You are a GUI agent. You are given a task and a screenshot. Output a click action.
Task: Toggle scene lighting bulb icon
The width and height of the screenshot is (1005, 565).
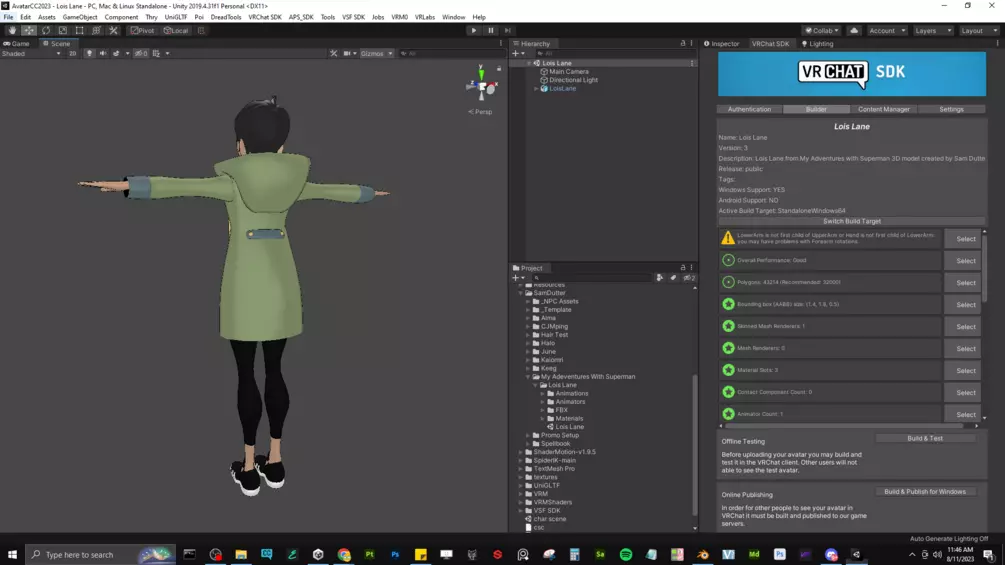[89, 54]
